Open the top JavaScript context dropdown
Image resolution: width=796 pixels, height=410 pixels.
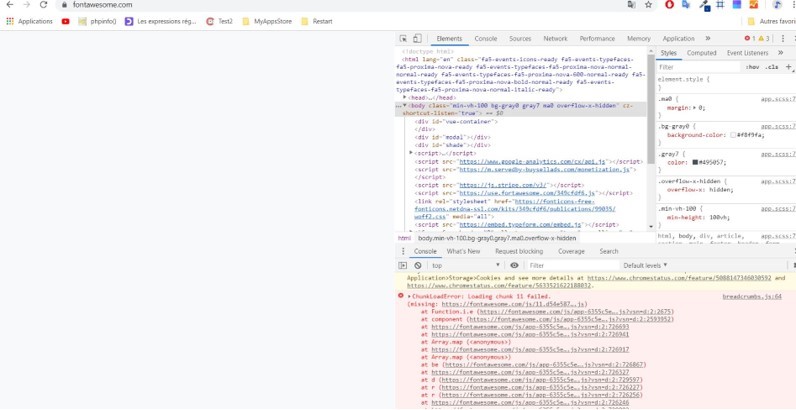(466, 265)
